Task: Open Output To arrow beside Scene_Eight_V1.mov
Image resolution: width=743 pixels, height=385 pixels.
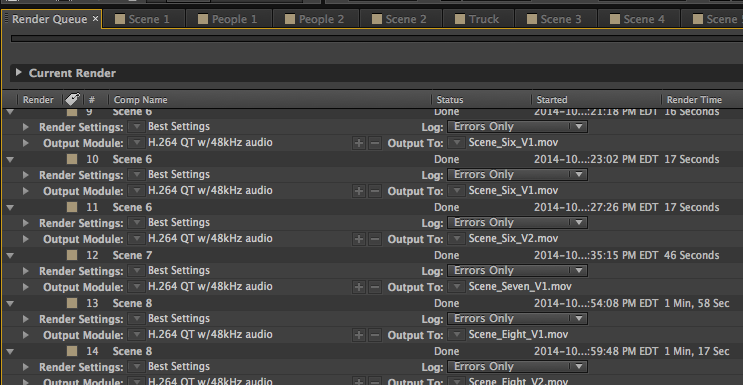Action: (457, 335)
